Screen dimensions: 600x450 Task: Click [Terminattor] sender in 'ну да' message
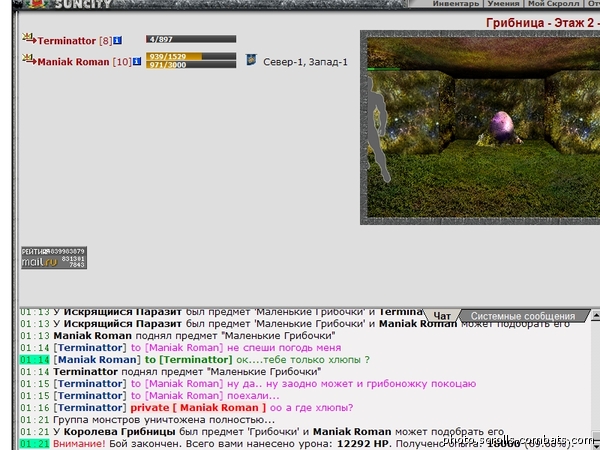click(x=90, y=383)
